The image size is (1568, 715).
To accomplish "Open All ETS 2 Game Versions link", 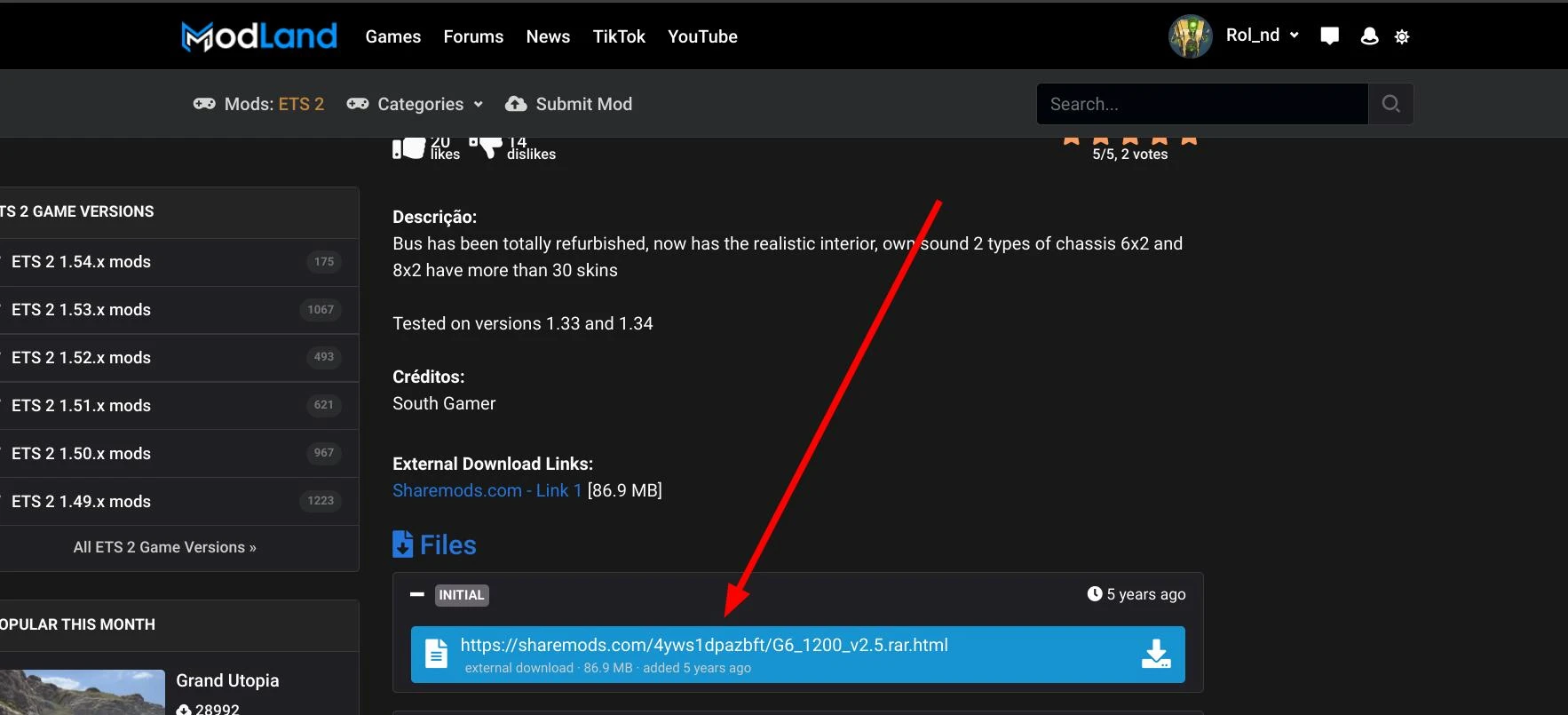I will pos(165,547).
